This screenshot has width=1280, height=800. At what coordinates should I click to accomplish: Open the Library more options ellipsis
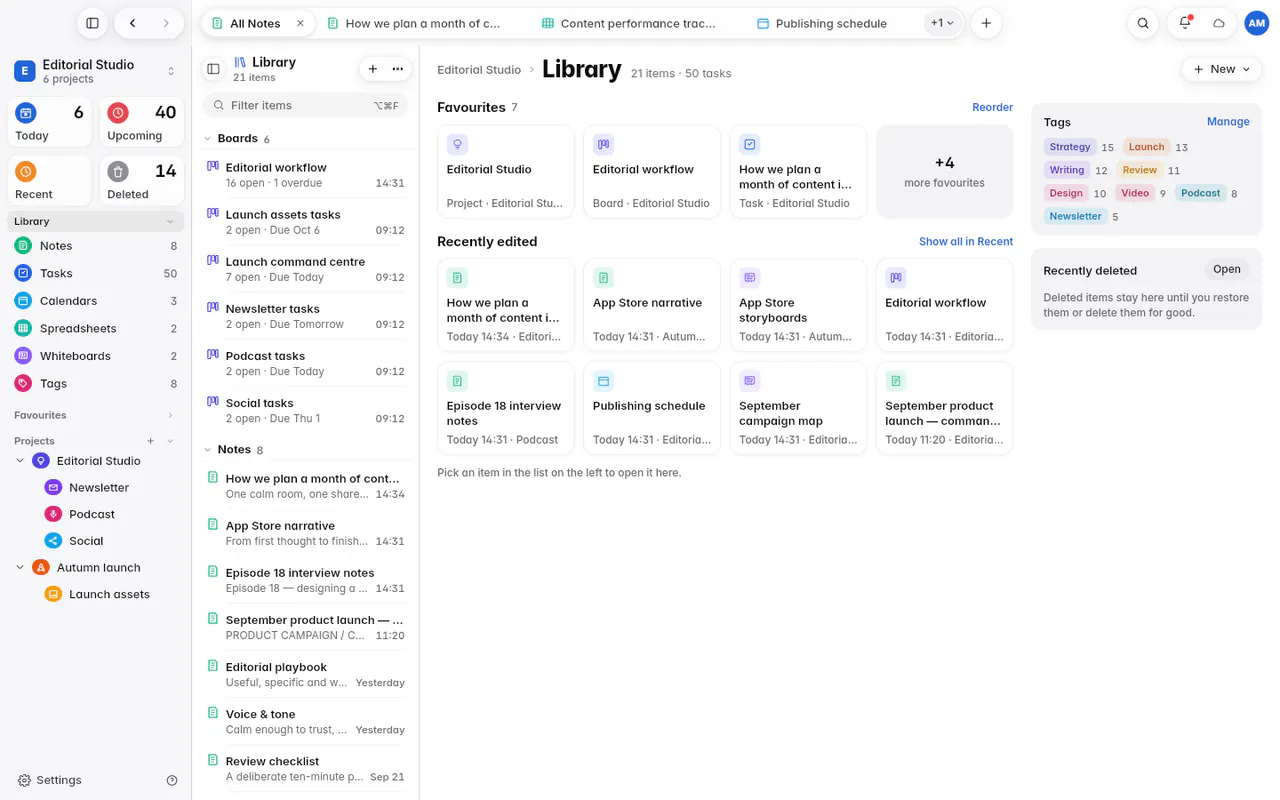398,69
